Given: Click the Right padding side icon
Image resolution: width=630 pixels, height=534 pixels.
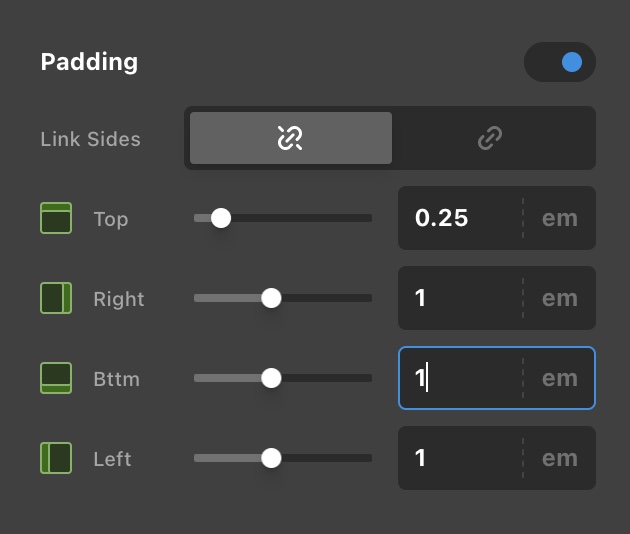Looking at the screenshot, I should click(56, 298).
